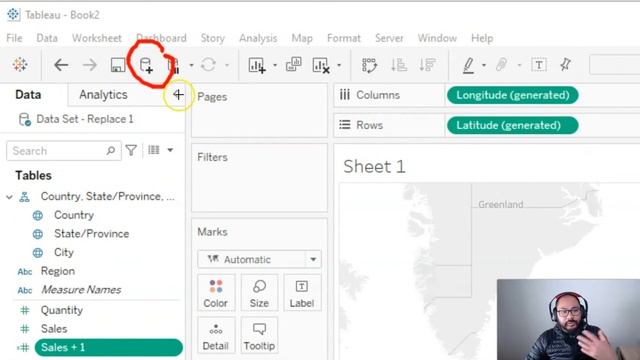Click the search magnifier icon
Image resolution: width=640 pixels, height=360 pixels.
point(111,151)
